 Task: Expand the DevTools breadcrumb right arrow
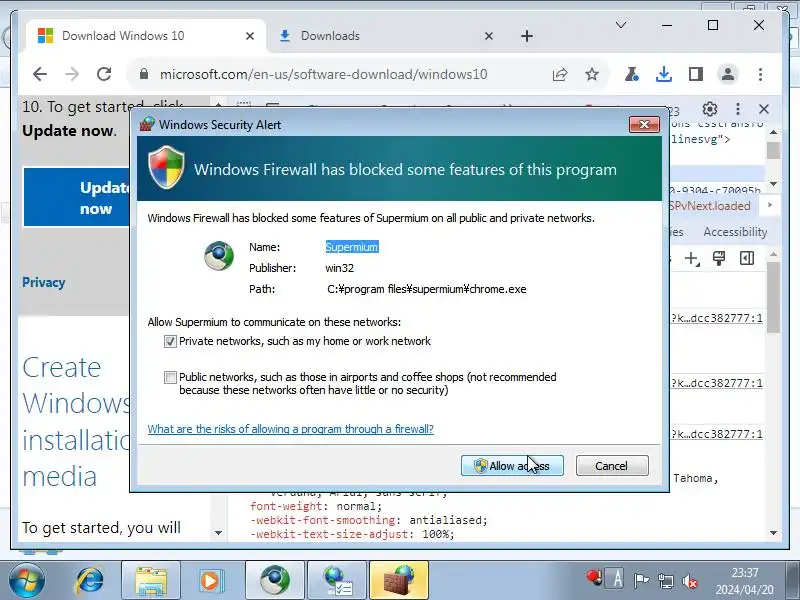click(x=770, y=205)
